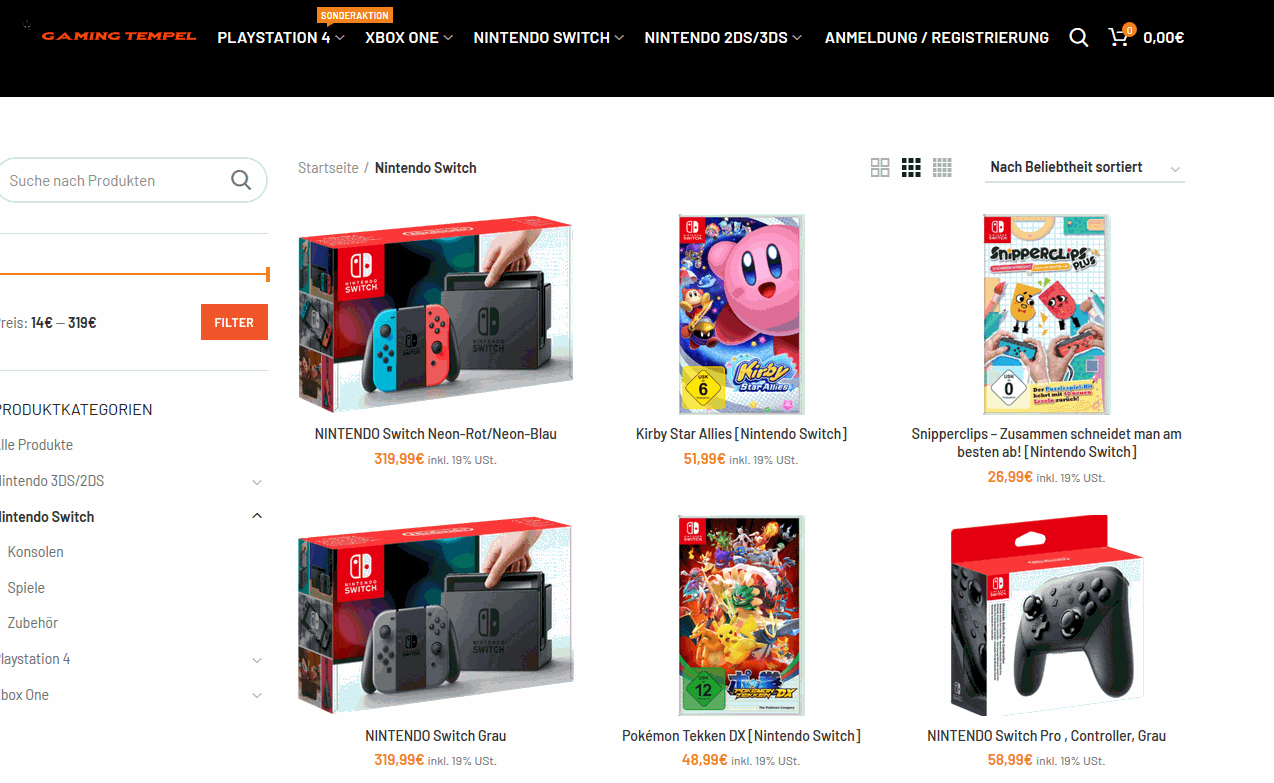This screenshot has height=783, width=1274.
Task: Open the PLAYSTATION 4 menu
Action: (x=280, y=38)
